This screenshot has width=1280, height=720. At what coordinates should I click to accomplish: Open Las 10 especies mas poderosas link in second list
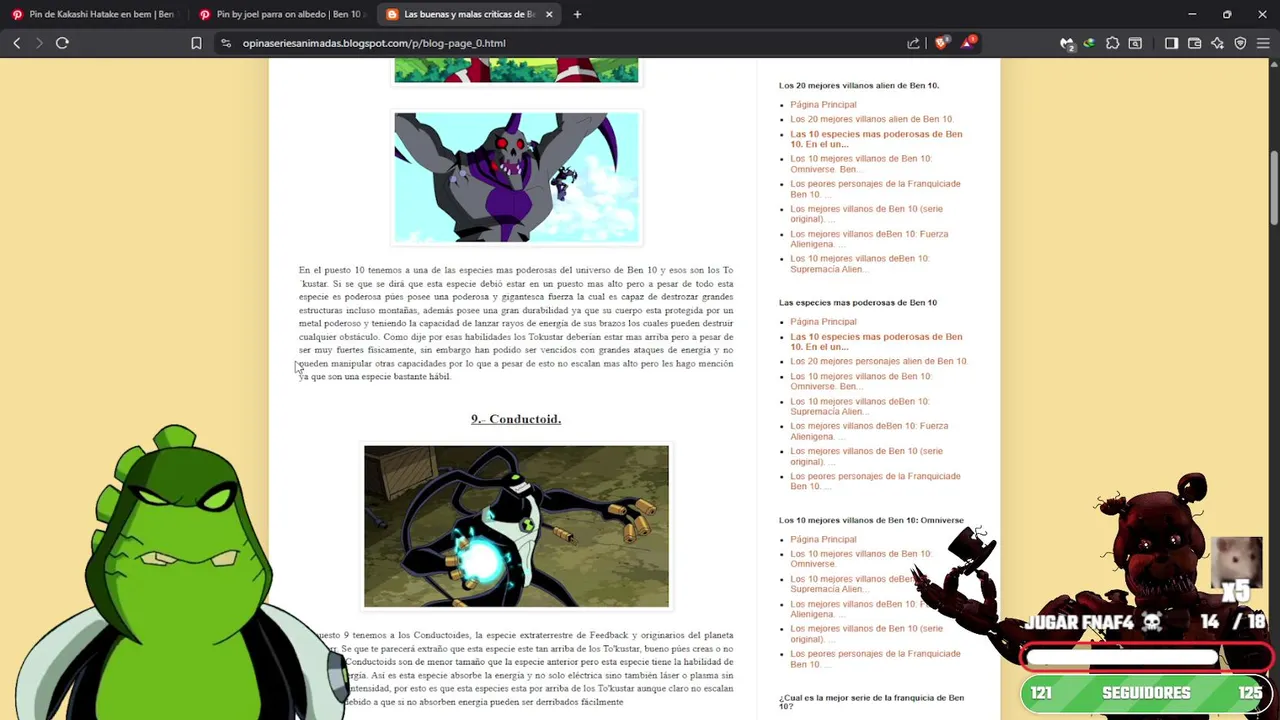[x=876, y=342]
